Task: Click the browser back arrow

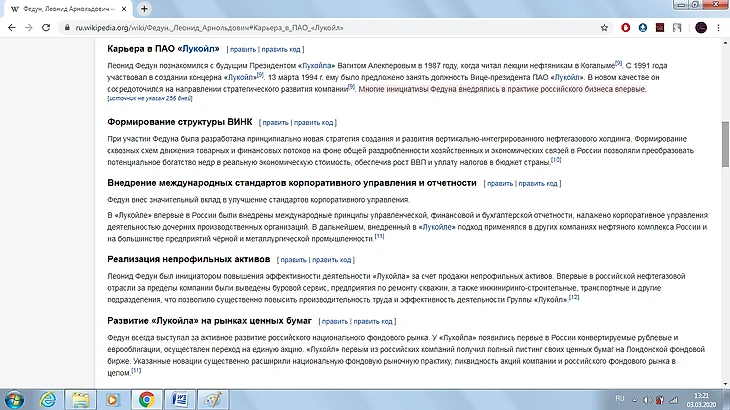Action: click(10, 27)
